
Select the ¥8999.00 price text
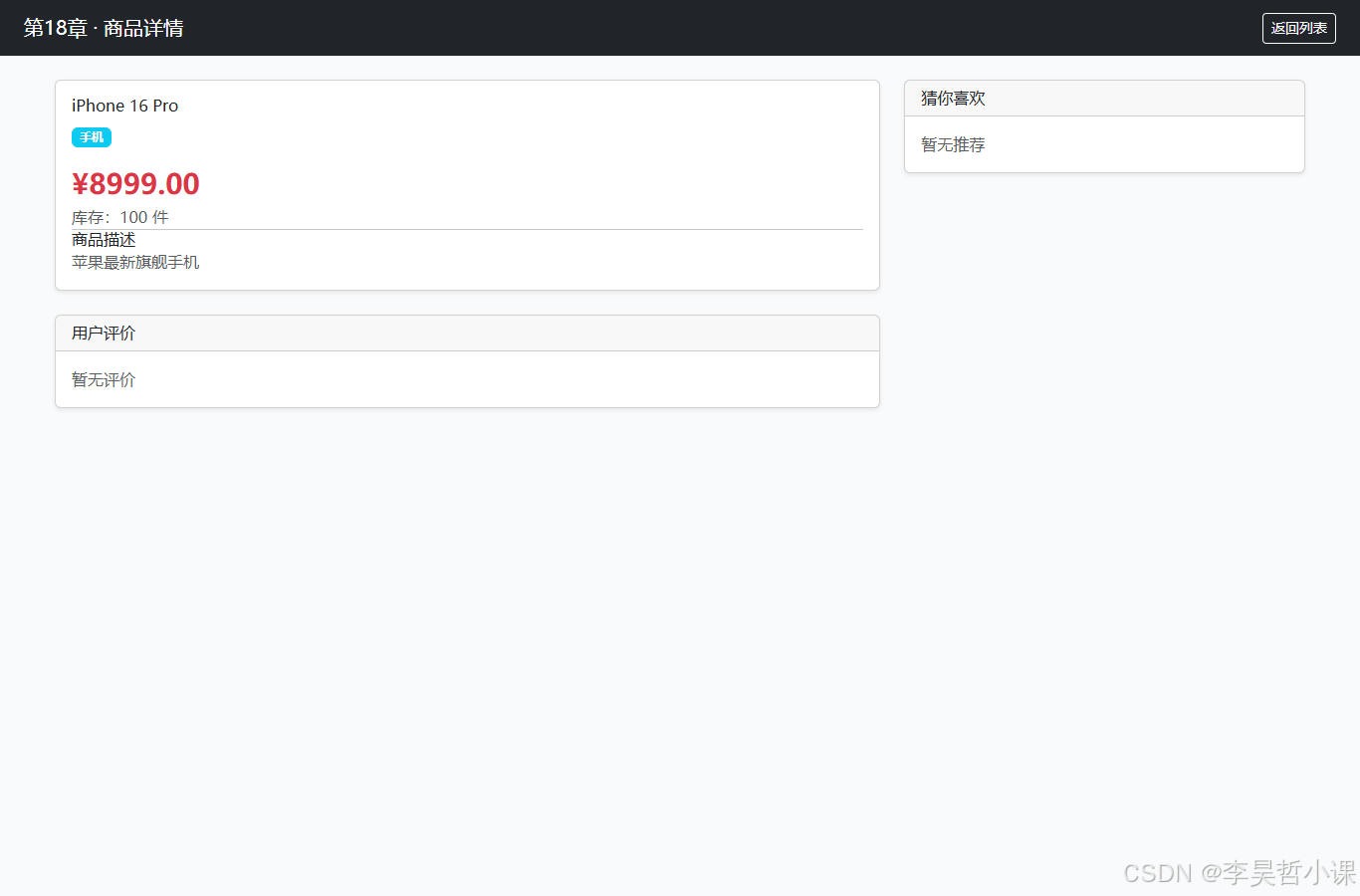[135, 184]
